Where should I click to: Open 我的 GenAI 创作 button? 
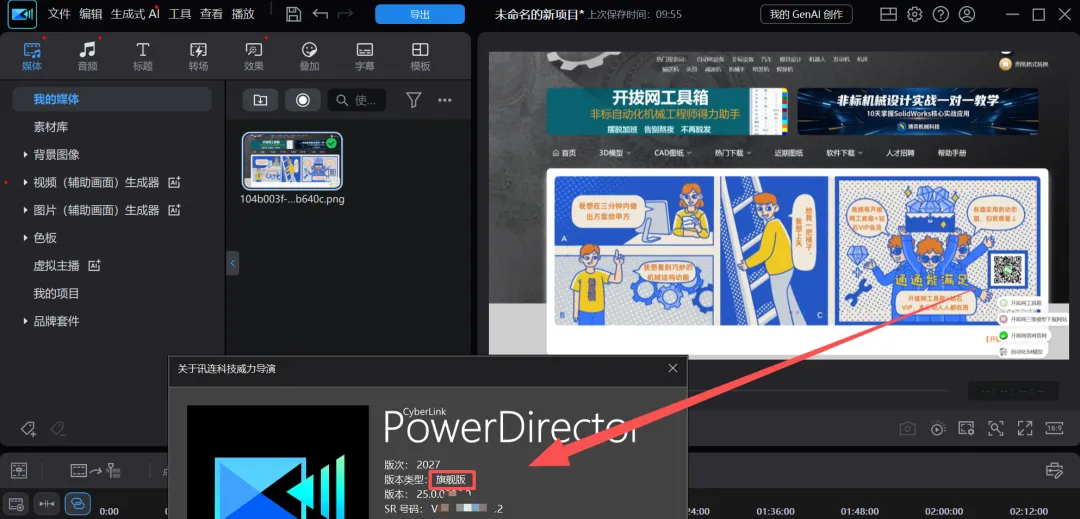coord(806,14)
